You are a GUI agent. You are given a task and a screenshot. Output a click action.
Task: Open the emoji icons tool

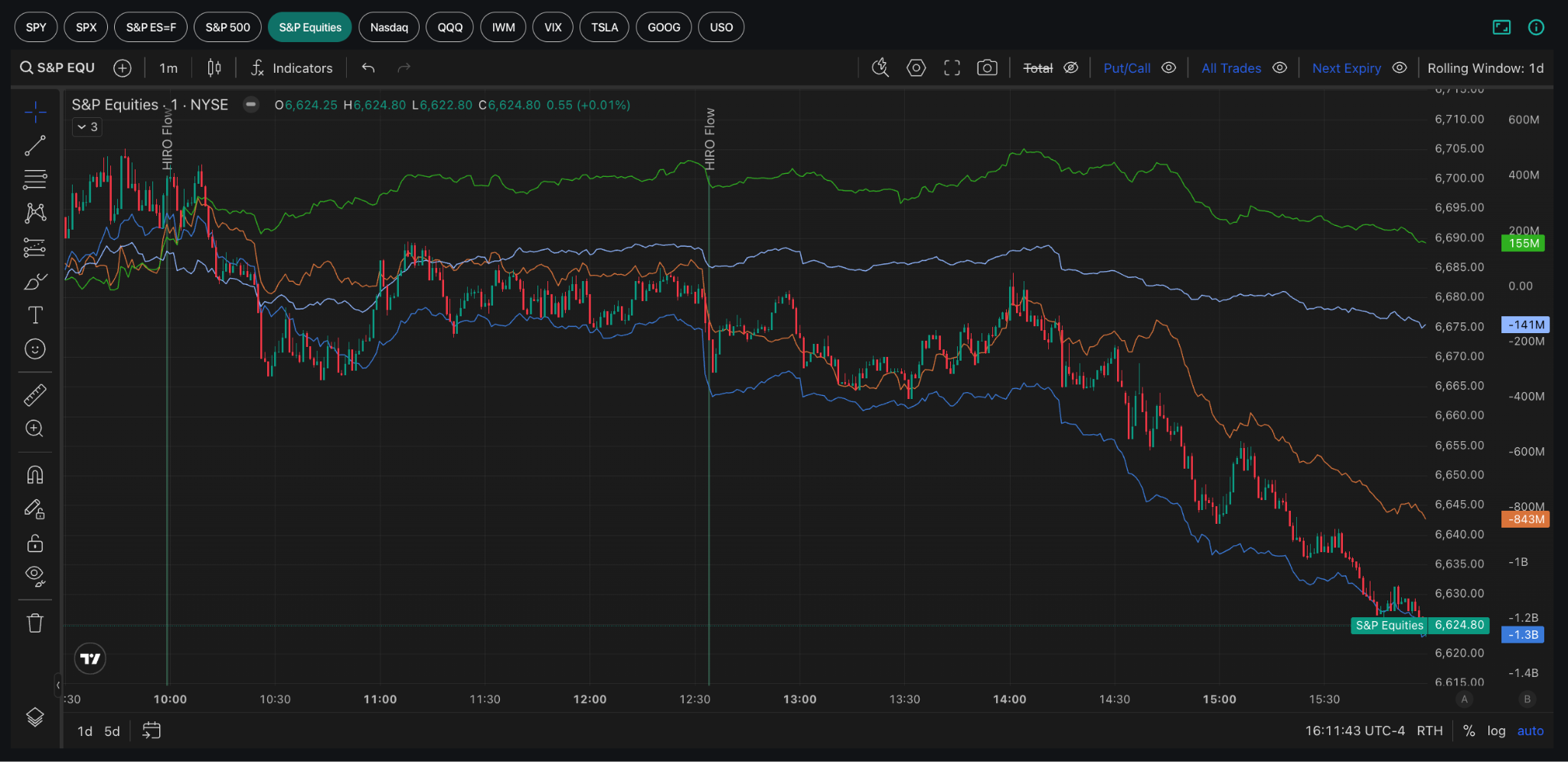[x=34, y=349]
